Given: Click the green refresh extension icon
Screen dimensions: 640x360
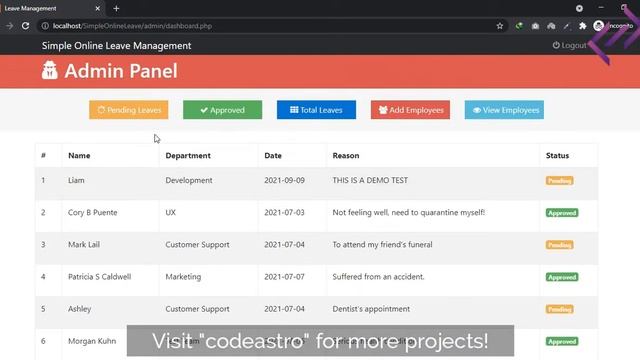Looking at the screenshot, I should 519,26.
